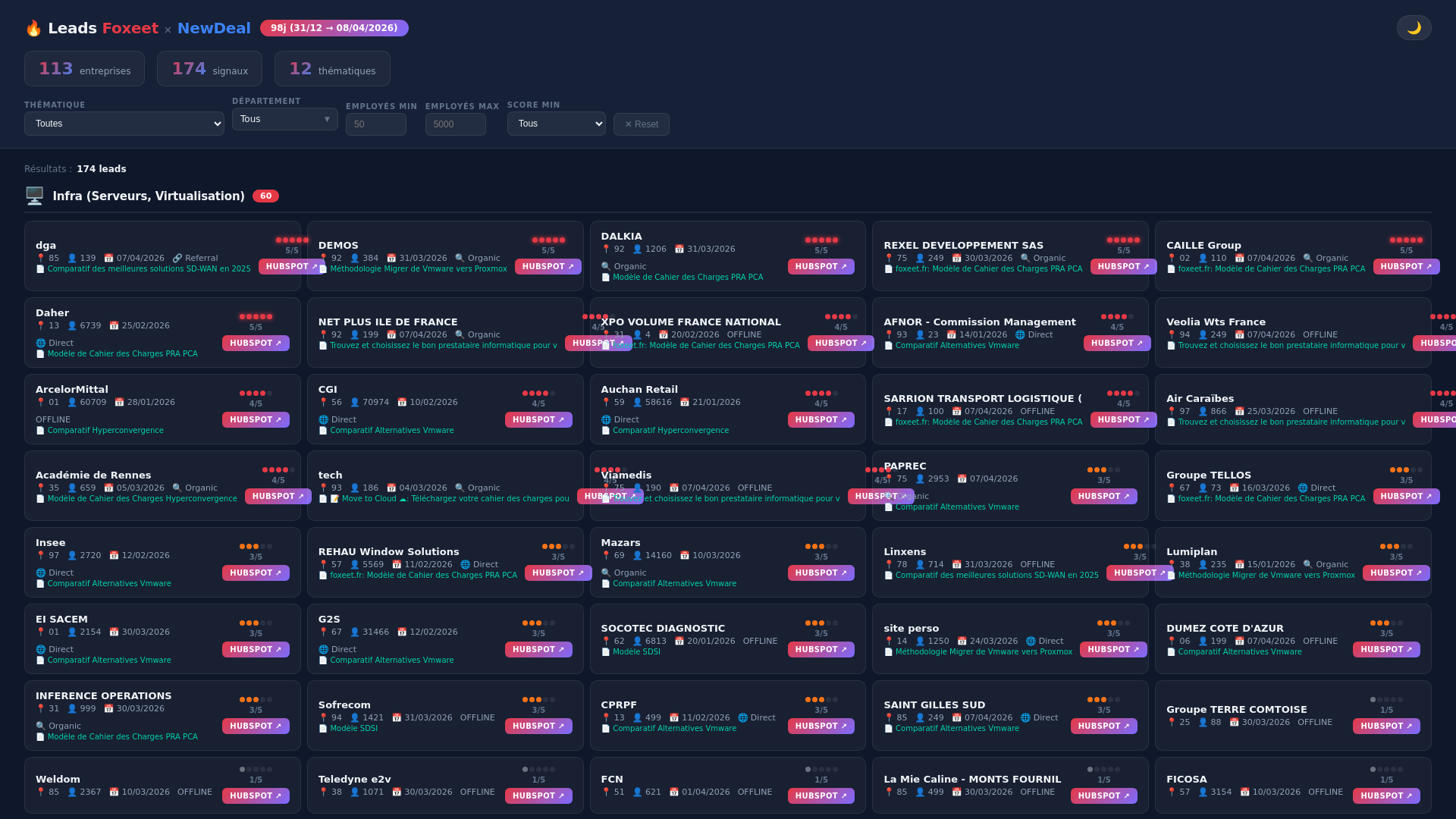This screenshot has width=1456, height=819.
Task: Open HubSpot for the DEMOS lead
Action: click(548, 267)
